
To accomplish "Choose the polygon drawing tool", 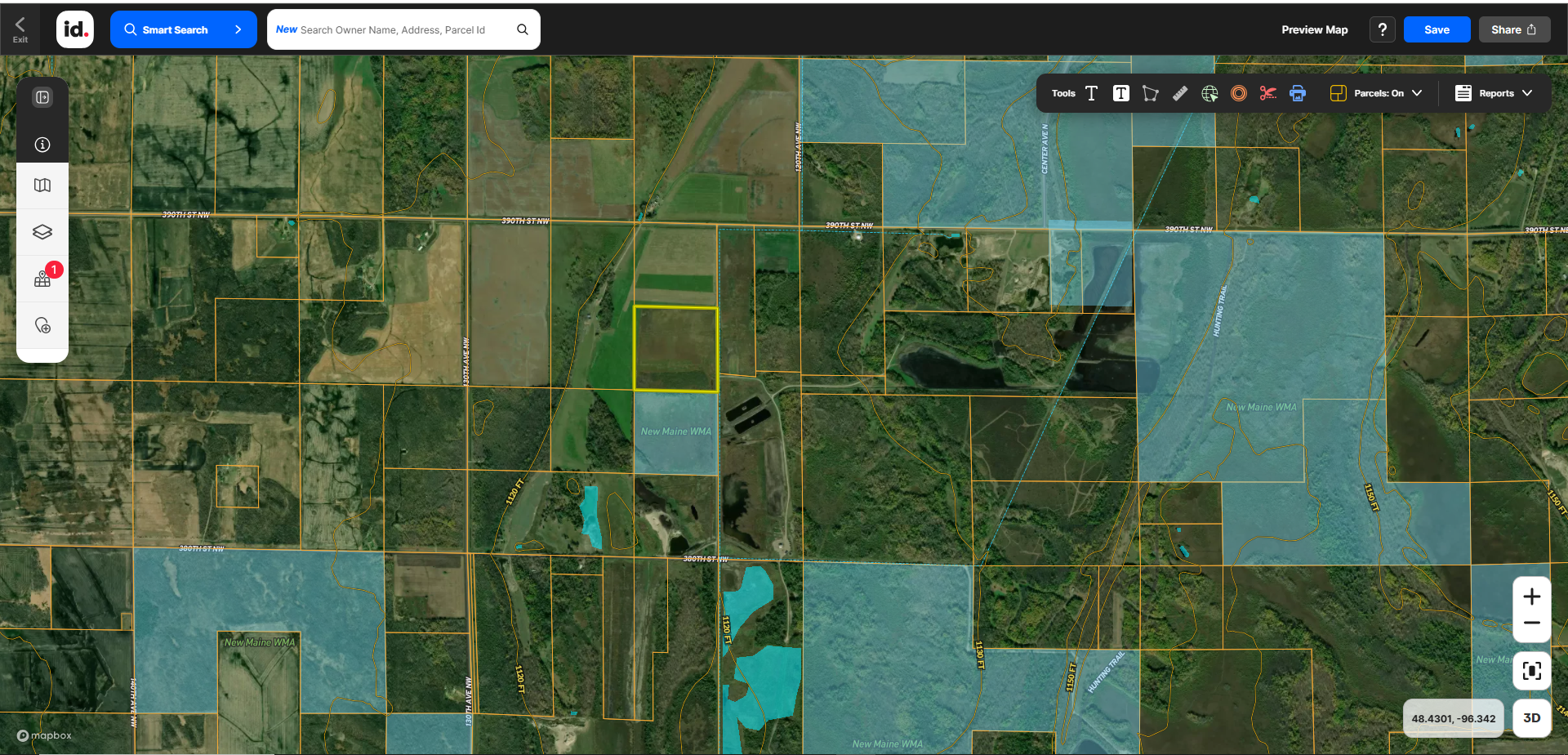I will pyautogui.click(x=1150, y=93).
